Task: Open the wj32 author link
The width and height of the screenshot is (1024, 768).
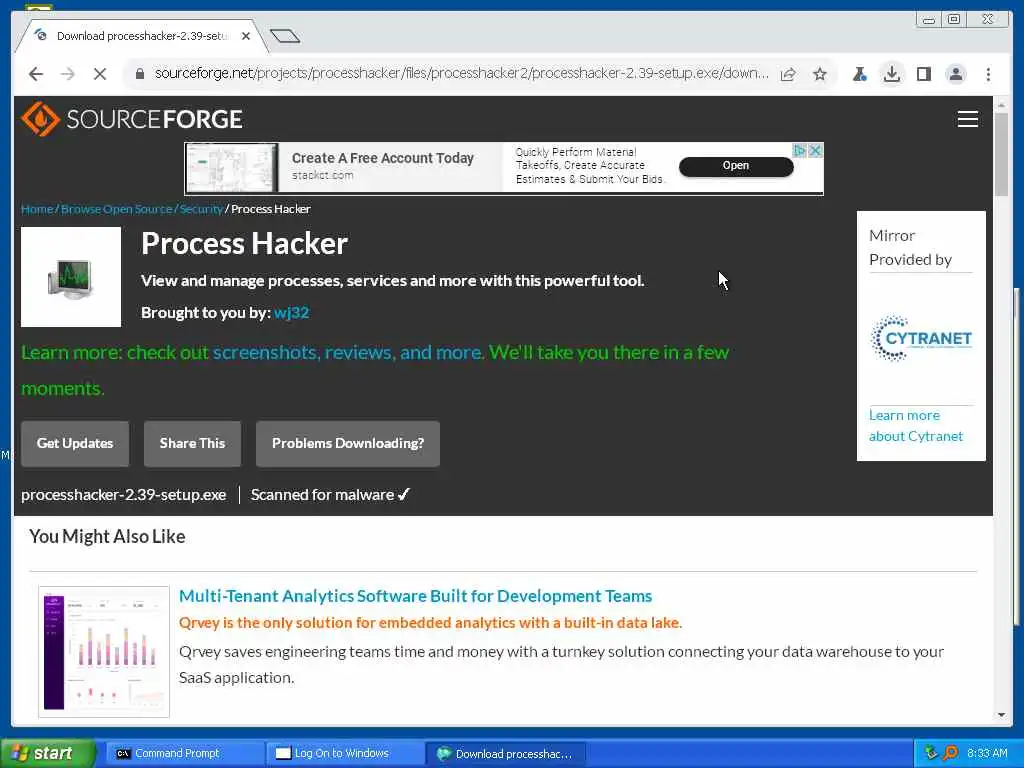Action: tap(291, 313)
